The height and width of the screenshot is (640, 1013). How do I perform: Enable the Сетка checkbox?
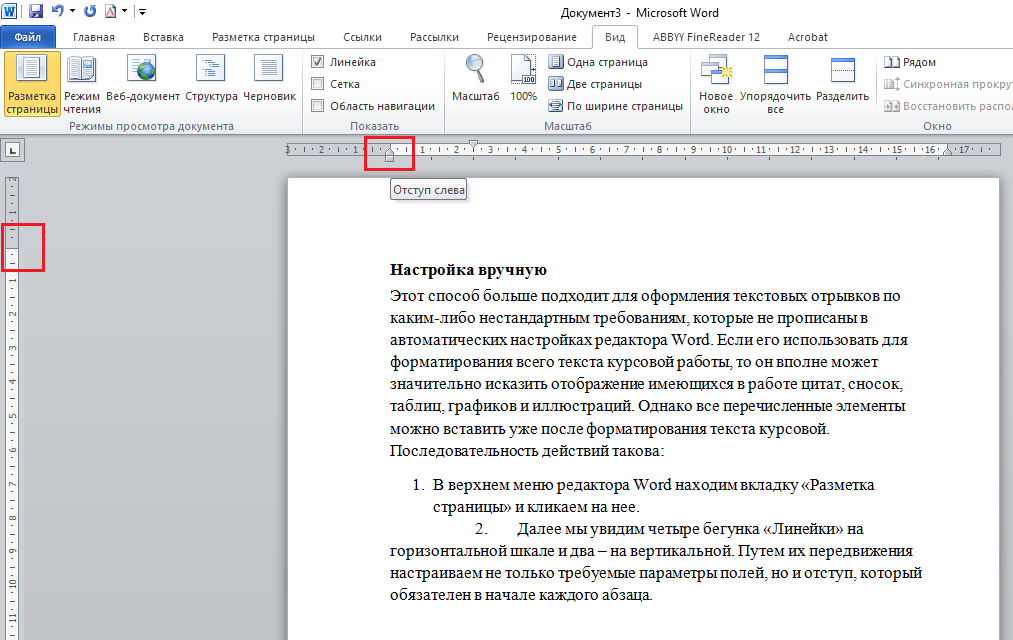click(x=317, y=84)
